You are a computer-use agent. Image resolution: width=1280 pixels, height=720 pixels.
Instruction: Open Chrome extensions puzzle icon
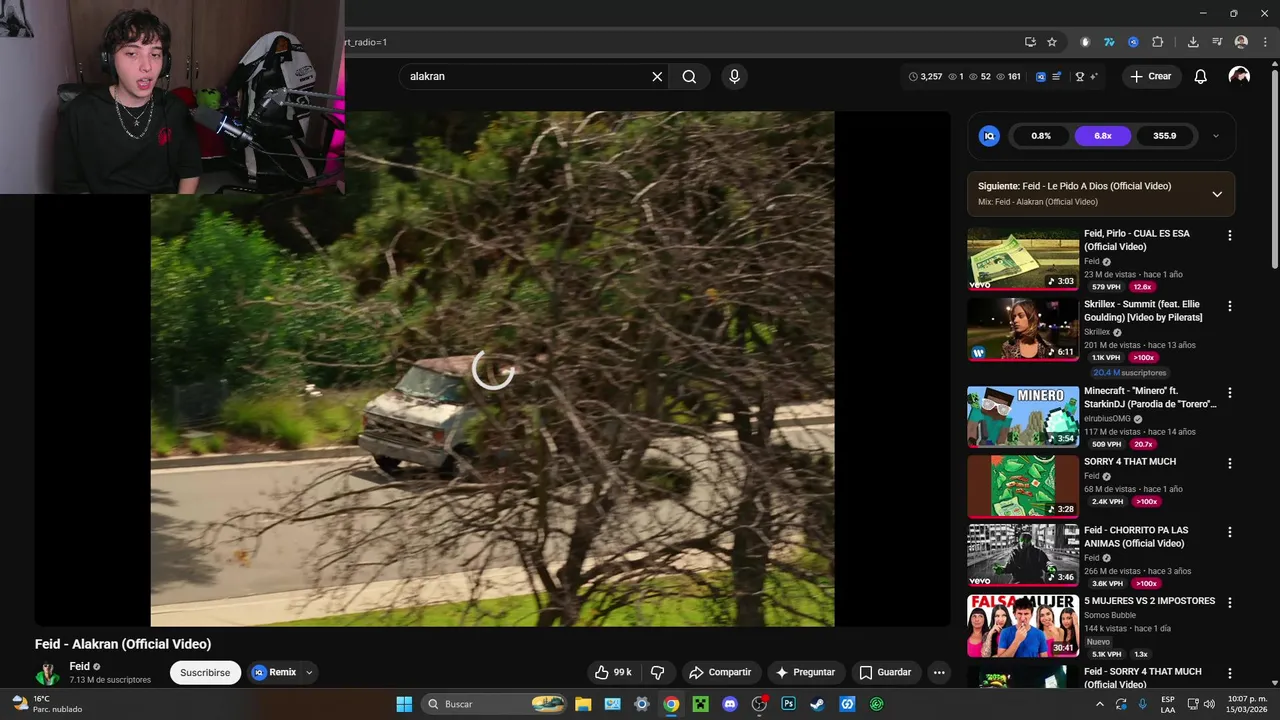(x=1158, y=42)
